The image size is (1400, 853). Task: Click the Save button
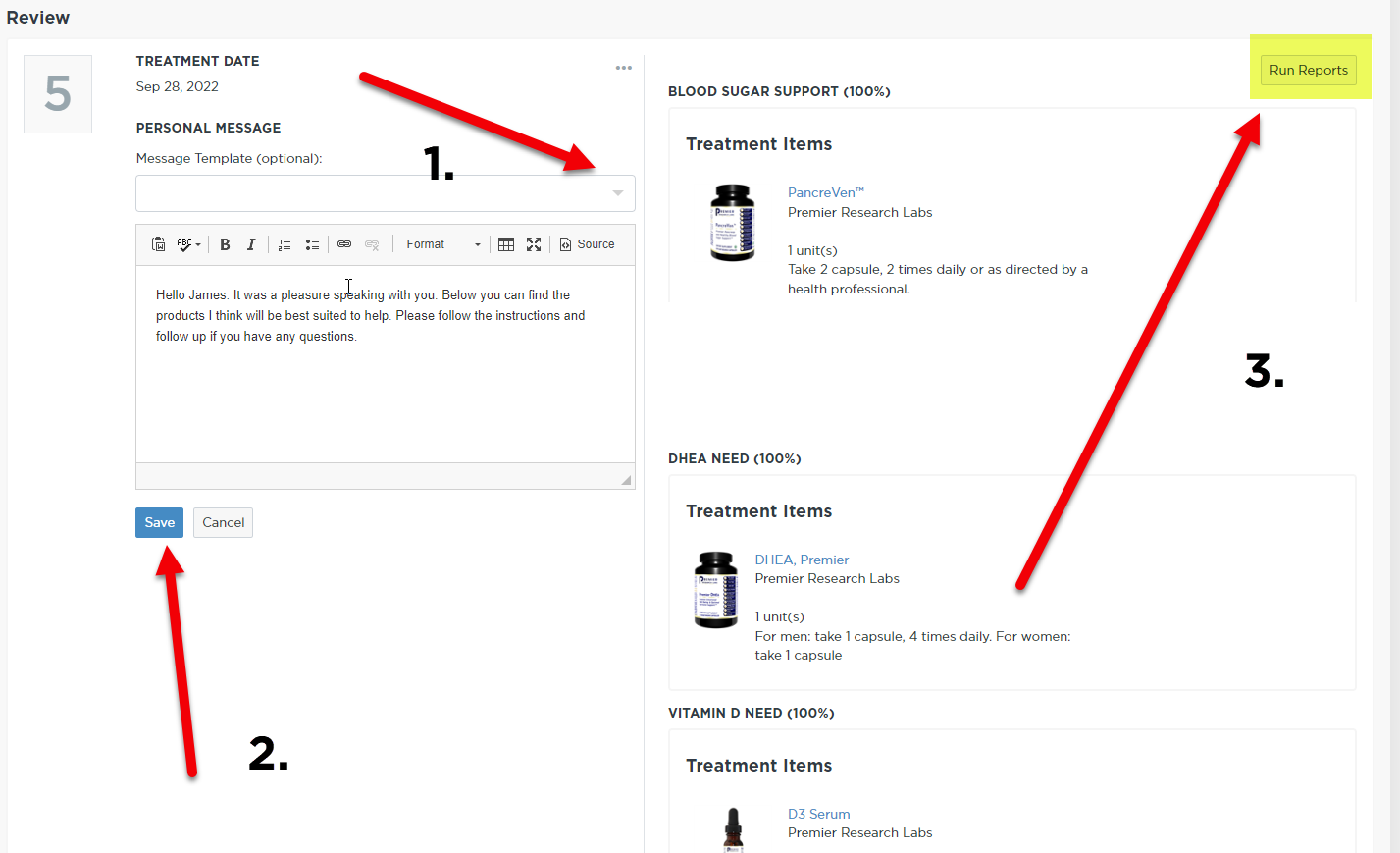click(159, 522)
